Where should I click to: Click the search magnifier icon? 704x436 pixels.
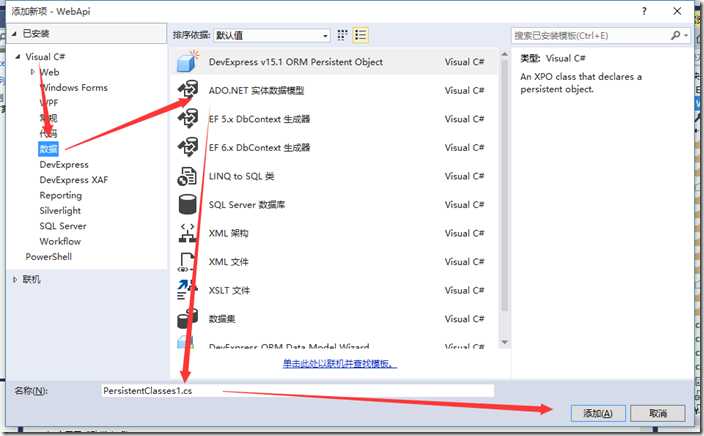click(x=675, y=35)
